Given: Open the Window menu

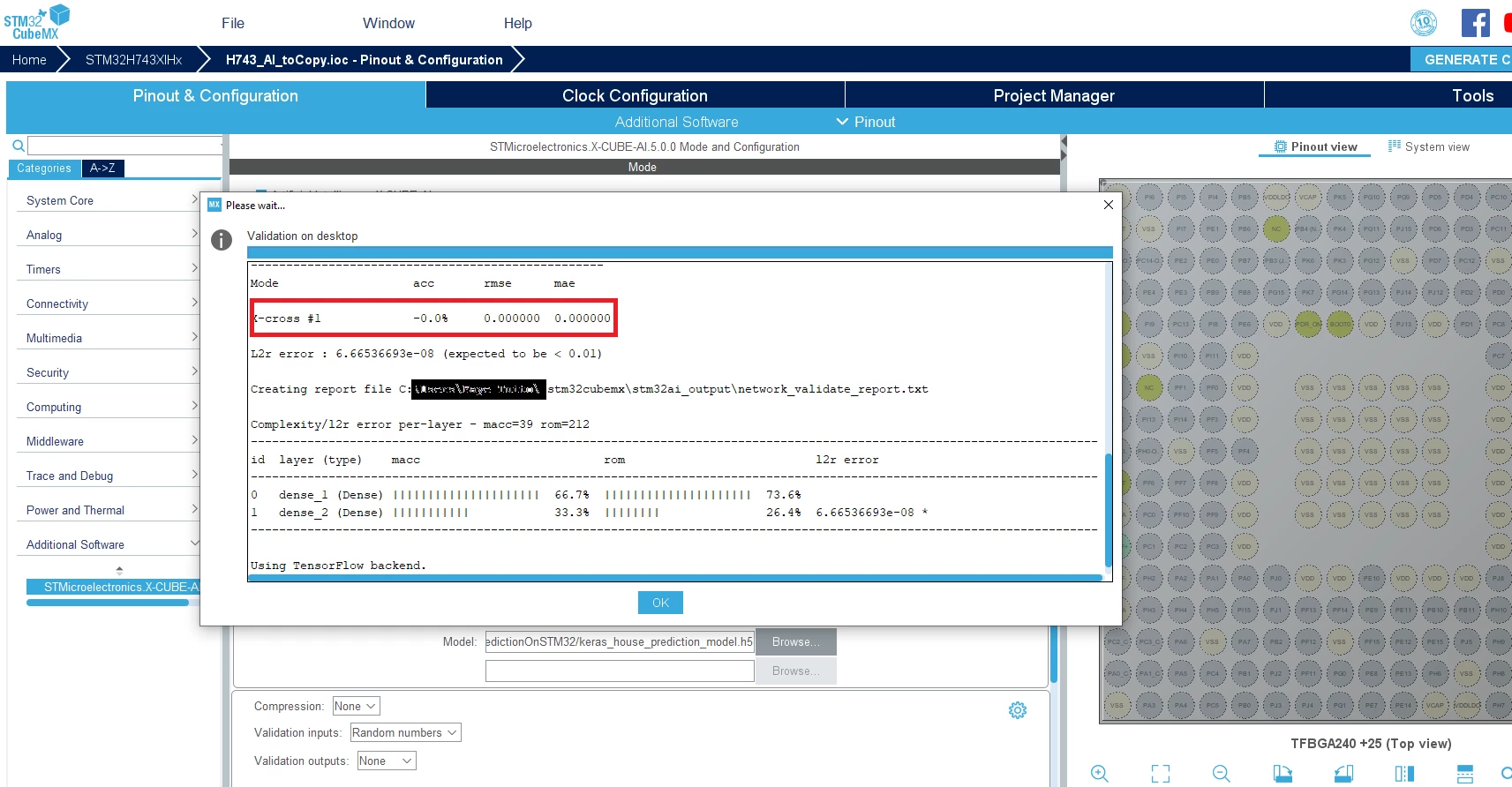Looking at the screenshot, I should click(x=388, y=23).
